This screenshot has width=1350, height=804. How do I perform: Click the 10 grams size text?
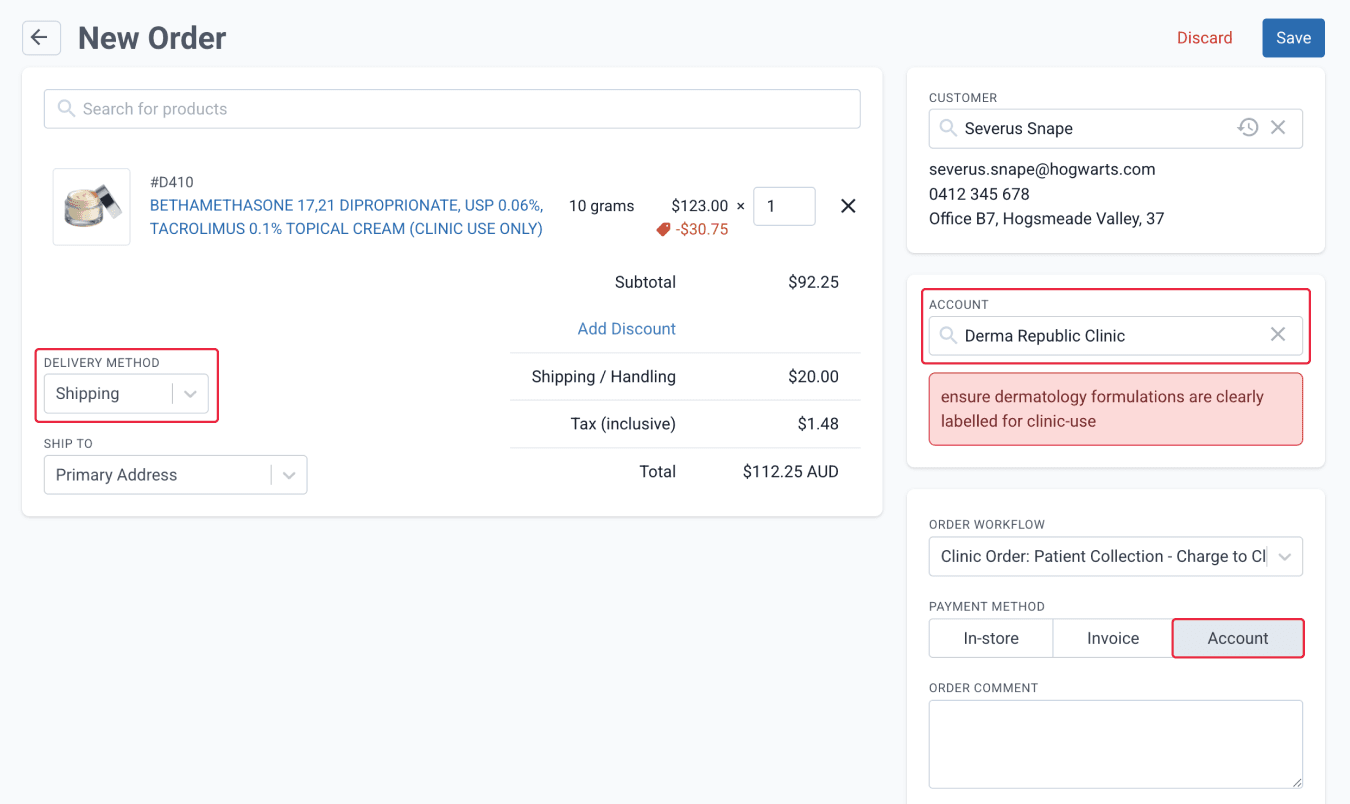601,206
